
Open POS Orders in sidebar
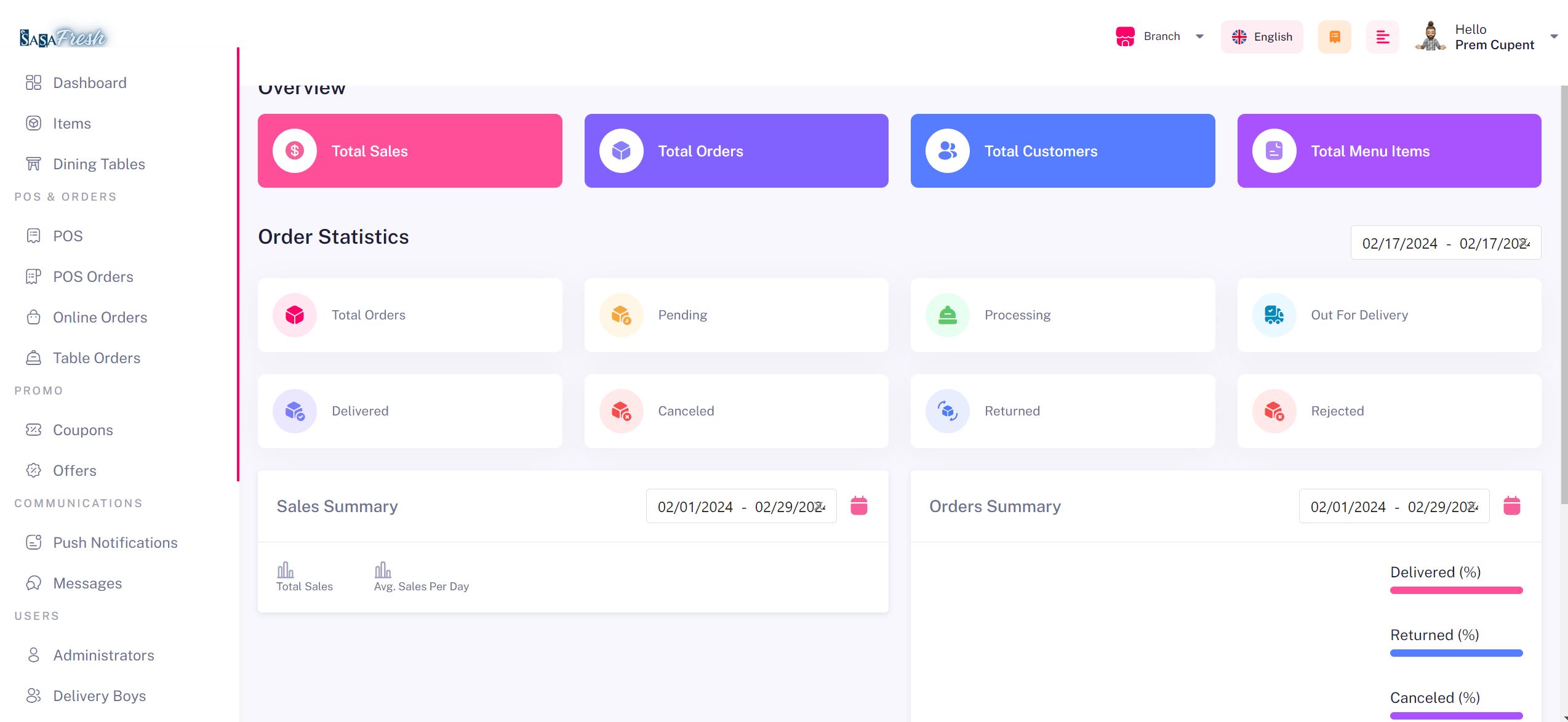tap(93, 277)
